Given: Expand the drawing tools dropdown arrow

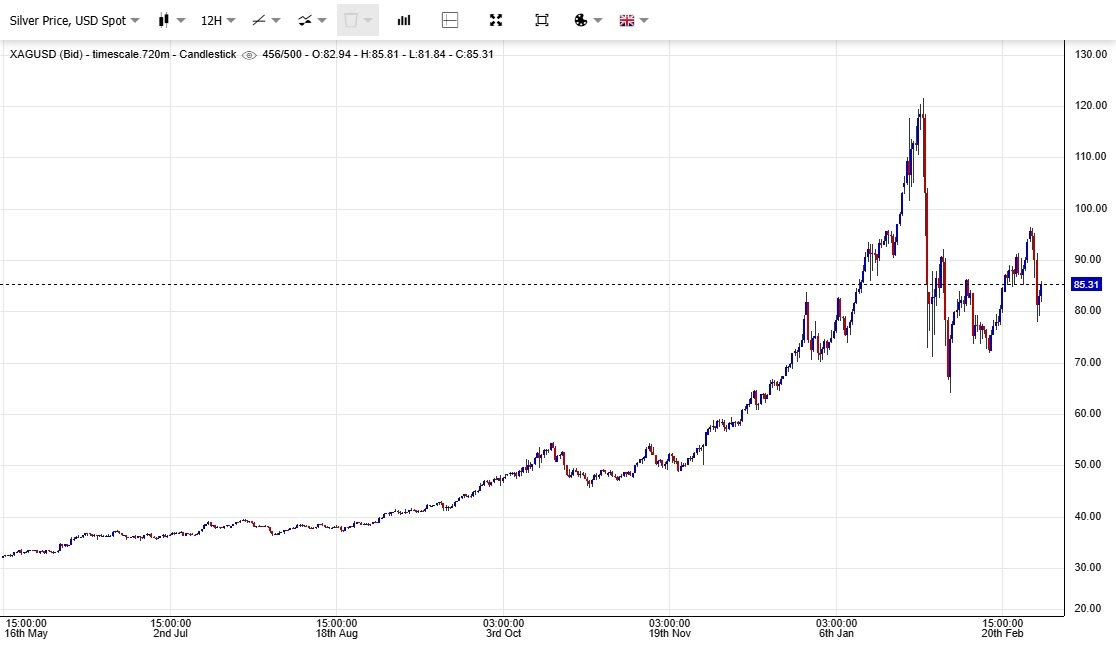Looking at the screenshot, I should tap(276, 21).
